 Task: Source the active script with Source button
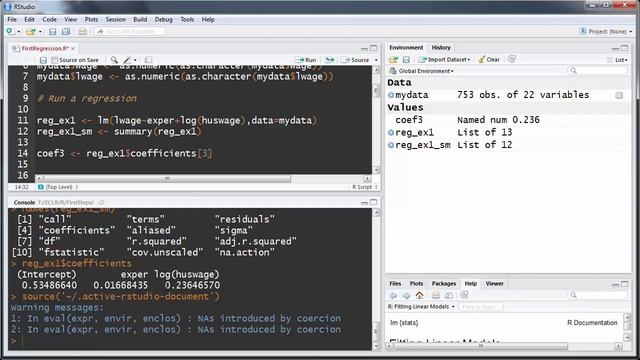point(355,60)
